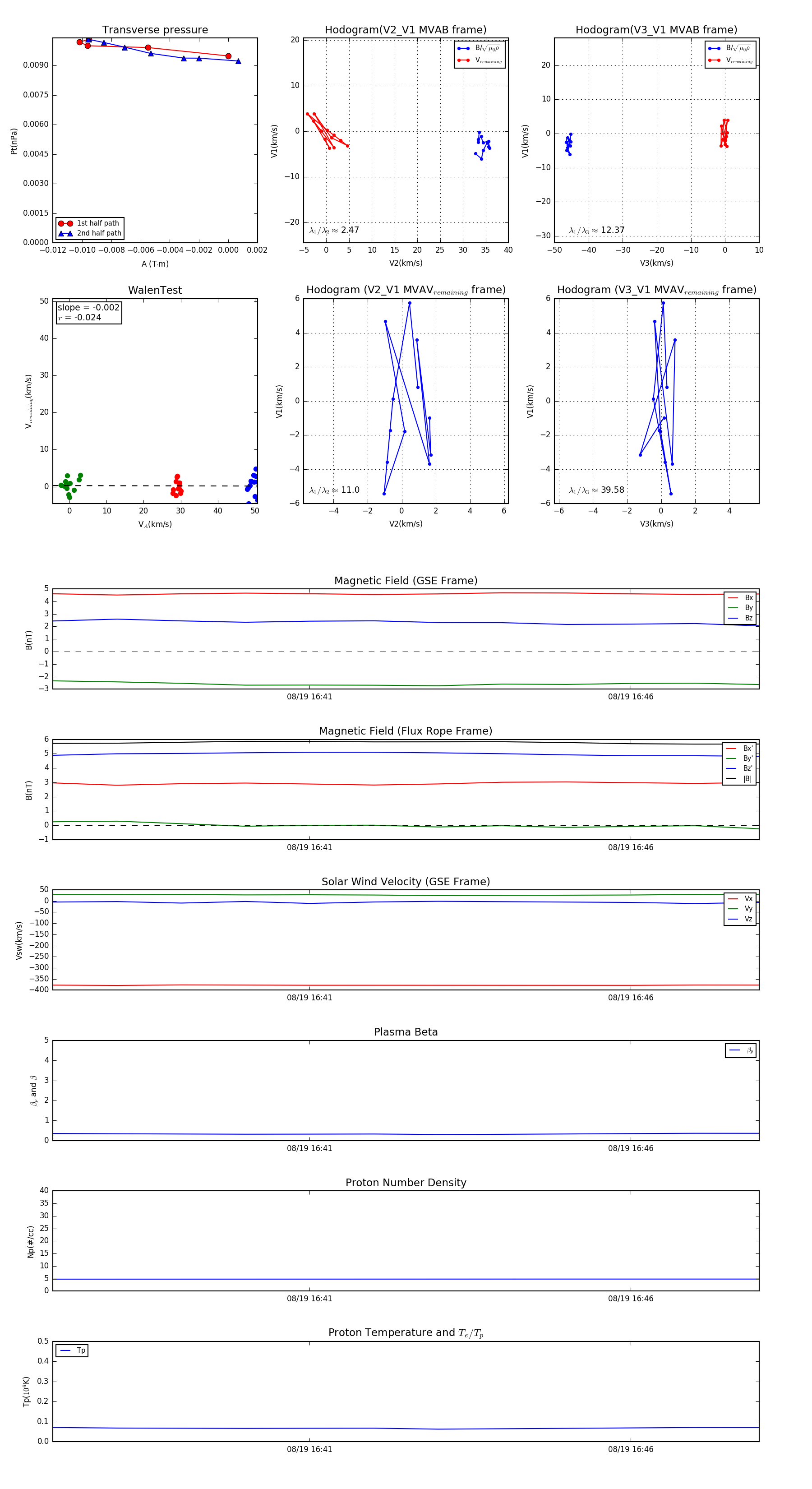Click the 'Hodogram (V2_V1 MVAV remaining frame)' title
812x1489 pixels.
click(x=406, y=290)
